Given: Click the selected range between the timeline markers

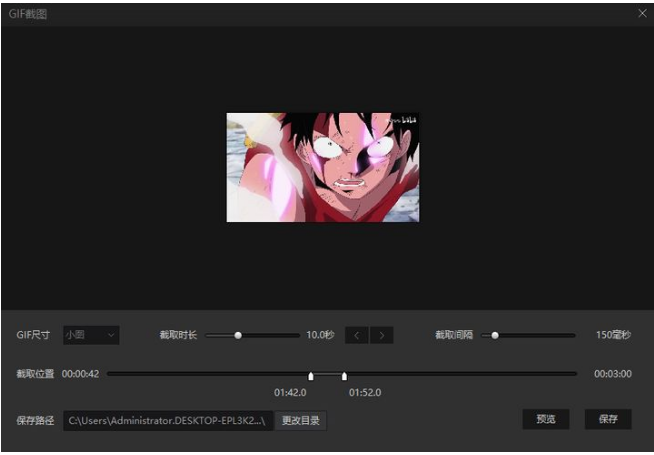Looking at the screenshot, I should point(327,374).
